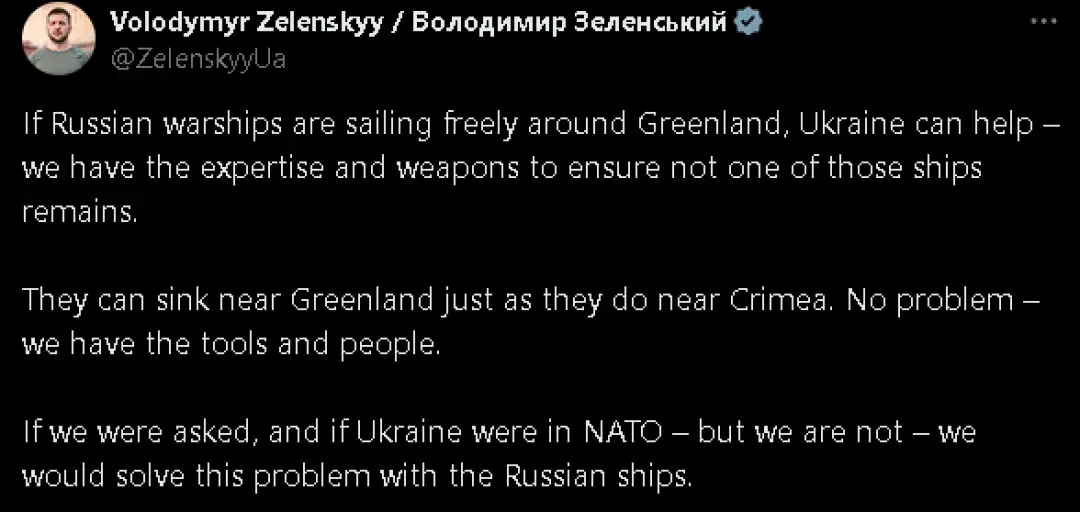Click the word 'Ukraine' in the first line
This screenshot has width=1080, height=512.
(x=839, y=124)
